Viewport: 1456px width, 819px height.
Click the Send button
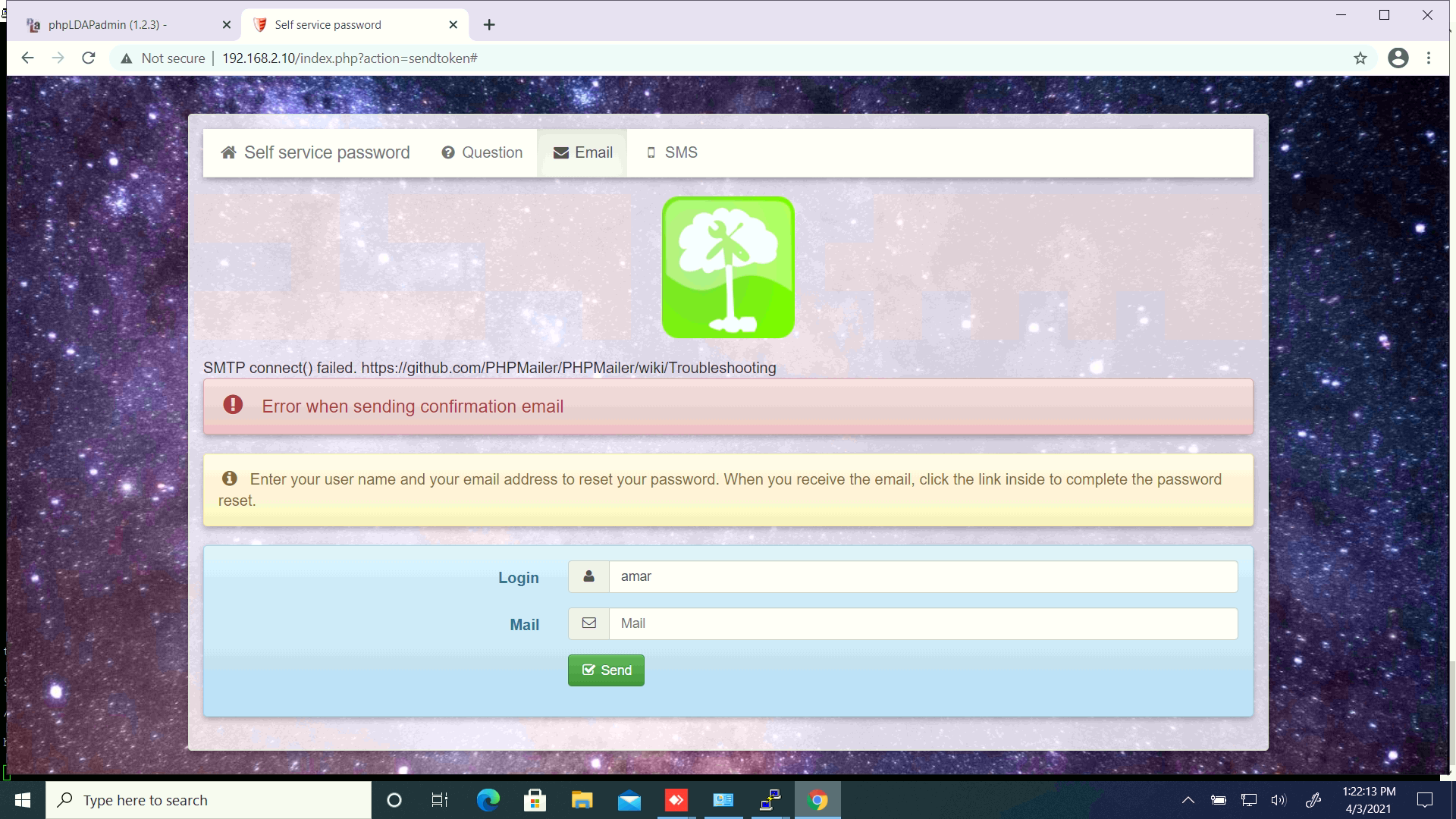605,670
